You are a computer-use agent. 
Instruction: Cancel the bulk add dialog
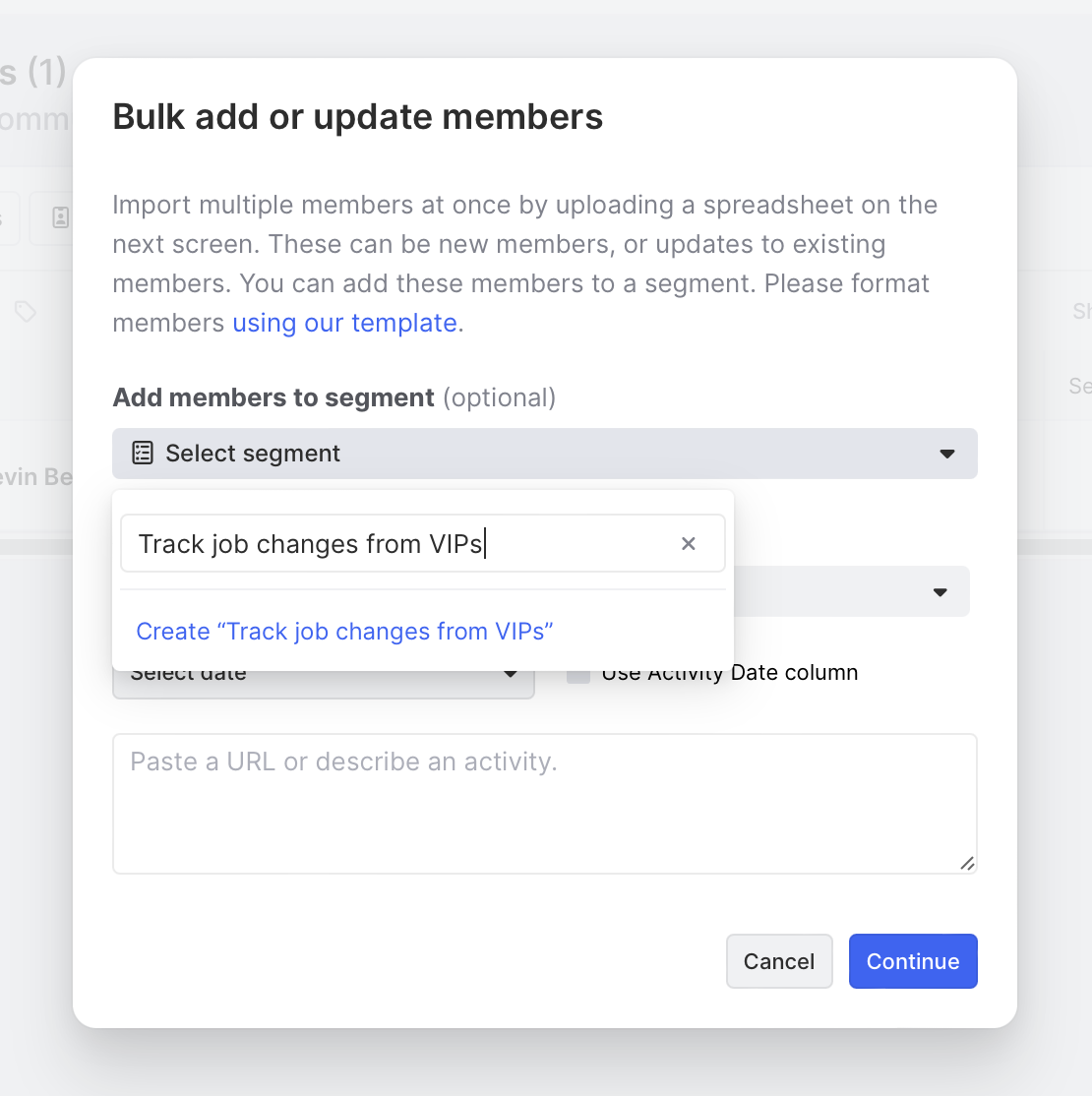click(779, 961)
